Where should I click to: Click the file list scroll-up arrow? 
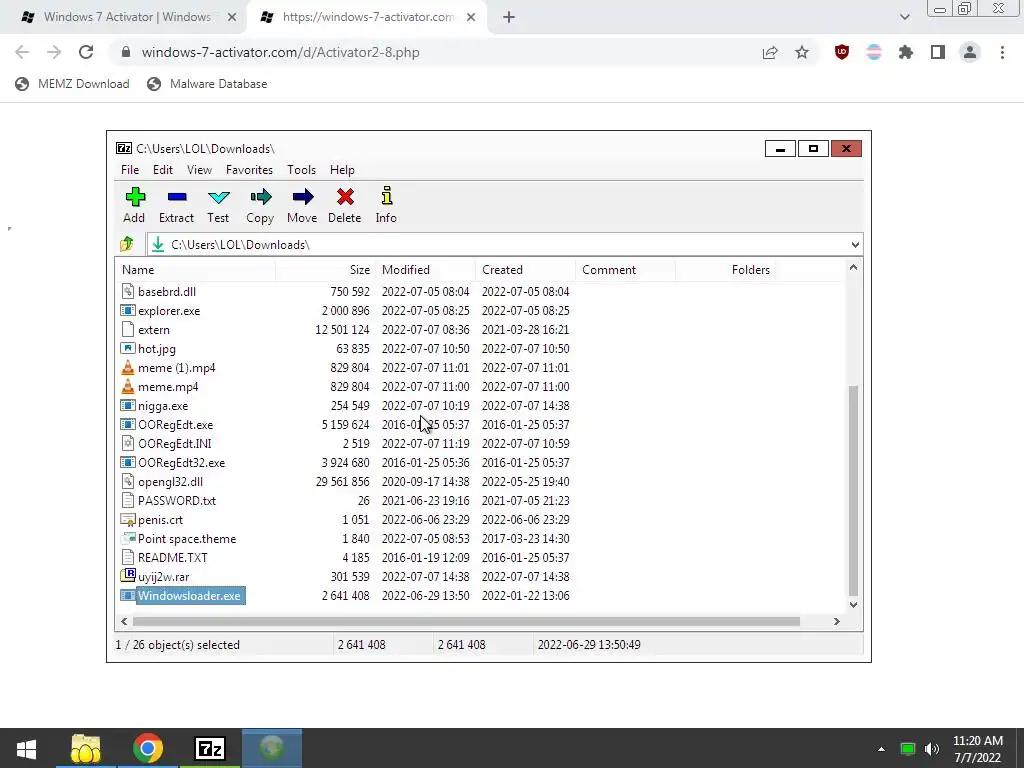(853, 267)
